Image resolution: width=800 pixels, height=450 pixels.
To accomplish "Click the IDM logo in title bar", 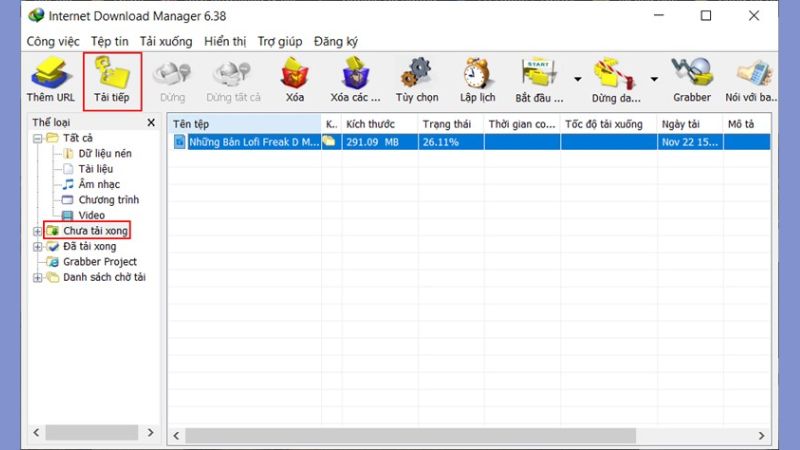I will (x=36, y=15).
